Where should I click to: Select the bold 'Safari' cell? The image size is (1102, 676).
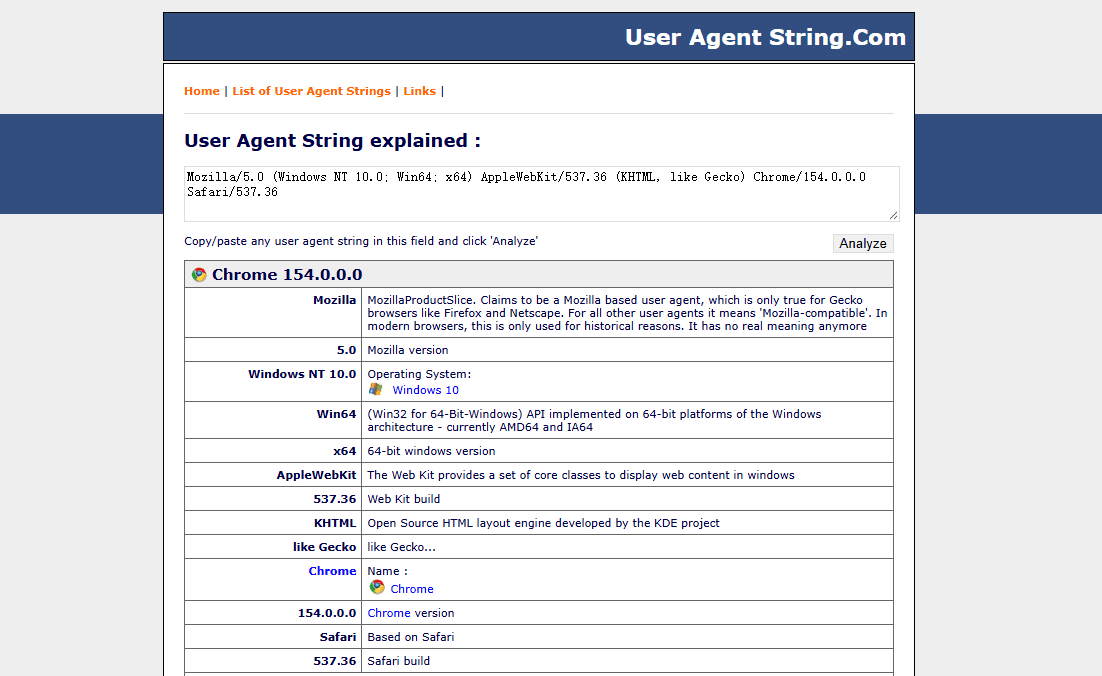273,637
